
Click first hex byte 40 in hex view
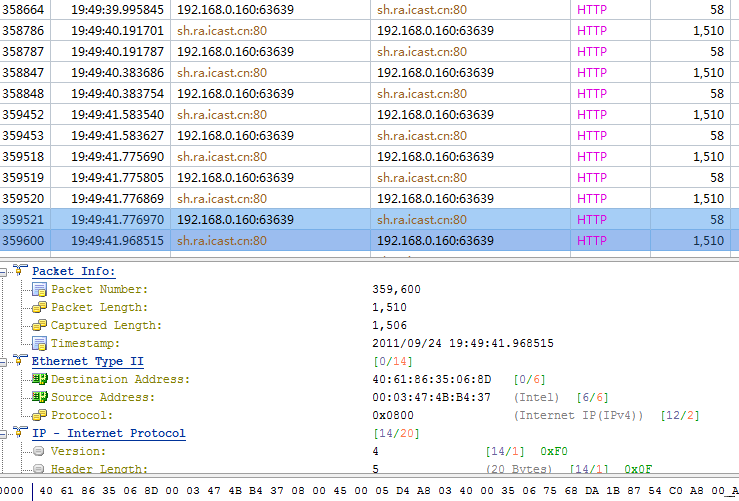[47, 491]
